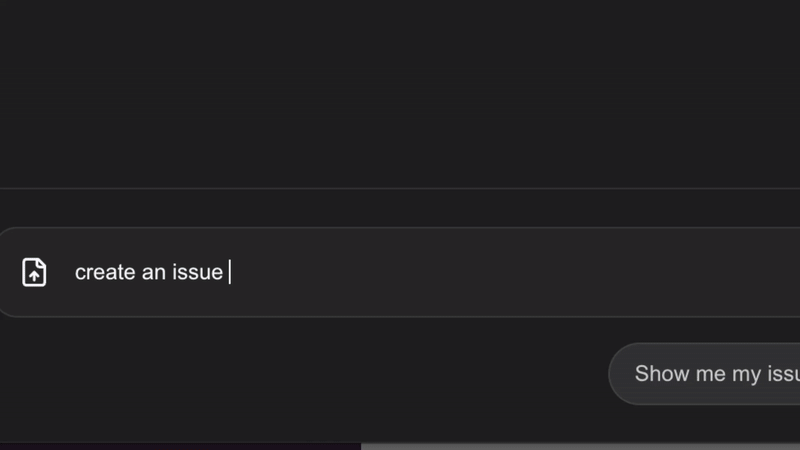This screenshot has height=450, width=800.
Task: Click the word "issue" in the prompt
Action: pos(197,272)
